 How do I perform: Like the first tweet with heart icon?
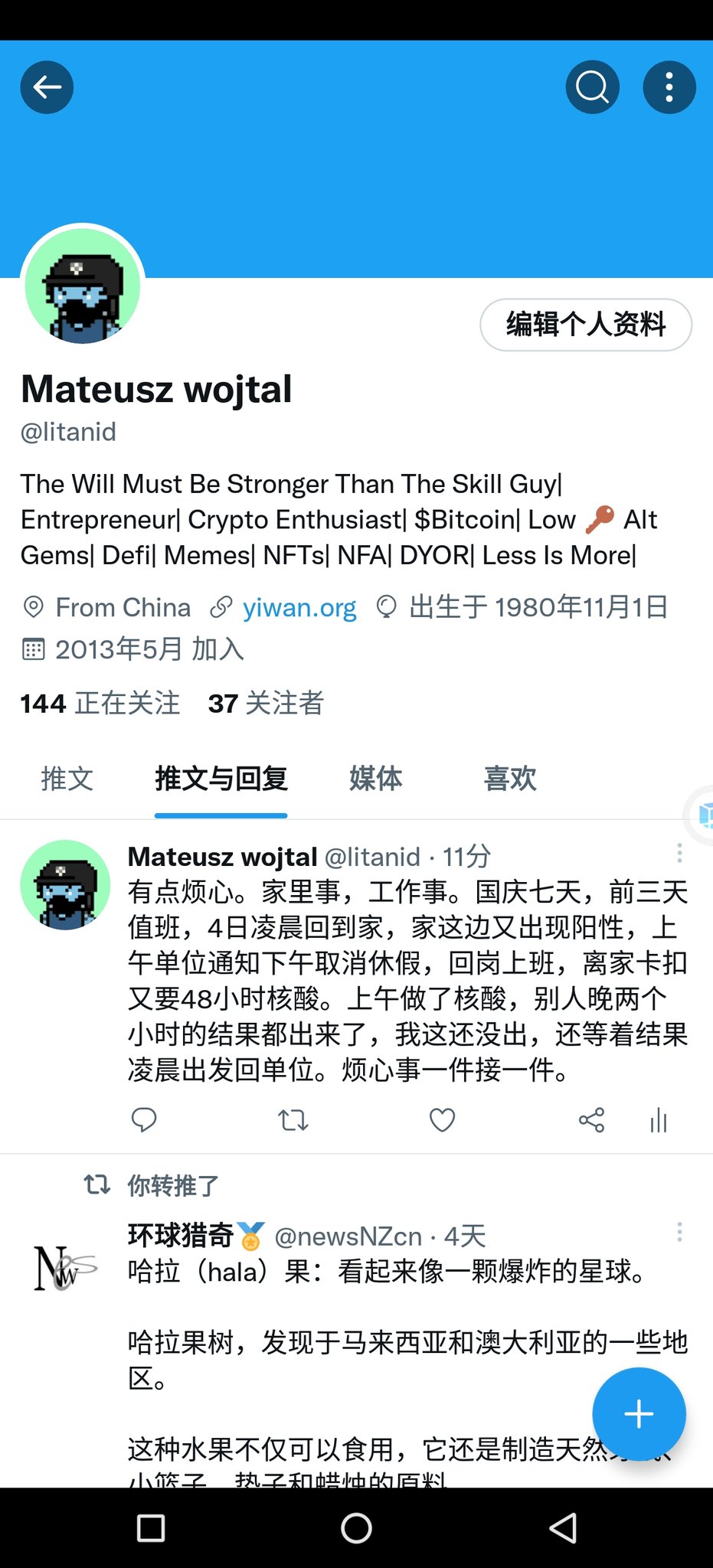(442, 1120)
